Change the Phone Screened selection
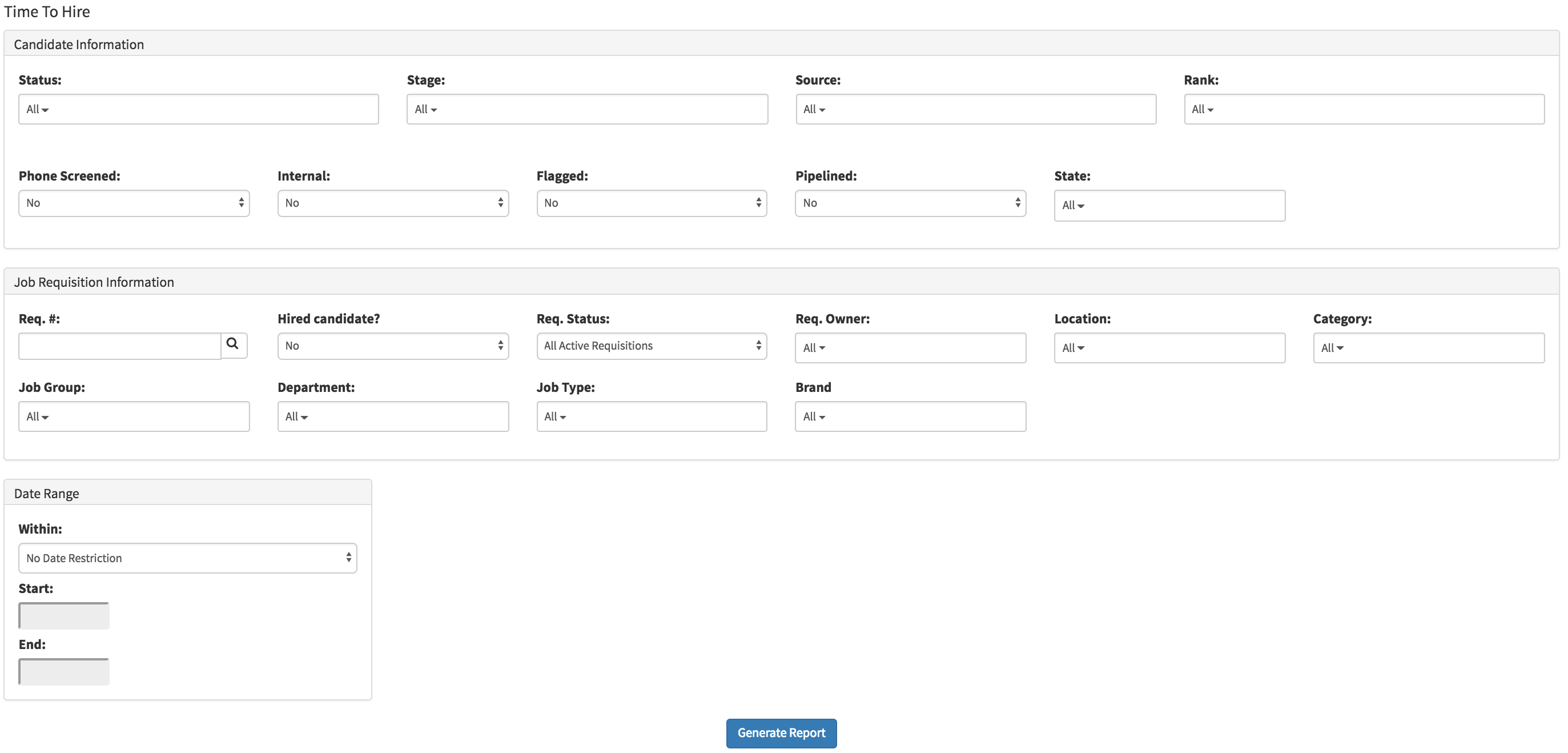 pos(133,203)
